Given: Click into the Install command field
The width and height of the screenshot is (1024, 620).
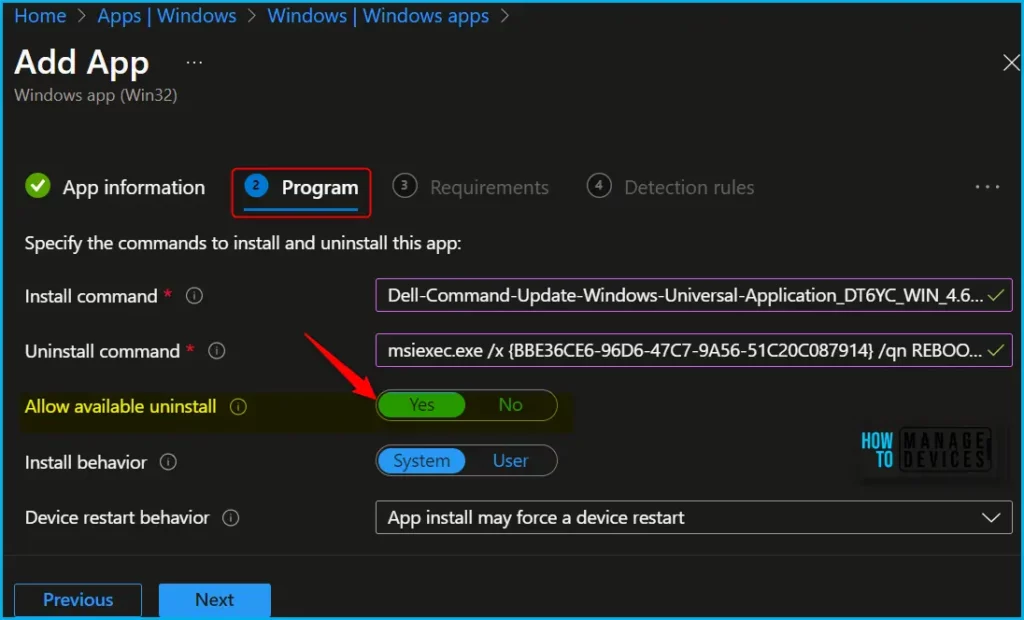Looking at the screenshot, I should 694,295.
